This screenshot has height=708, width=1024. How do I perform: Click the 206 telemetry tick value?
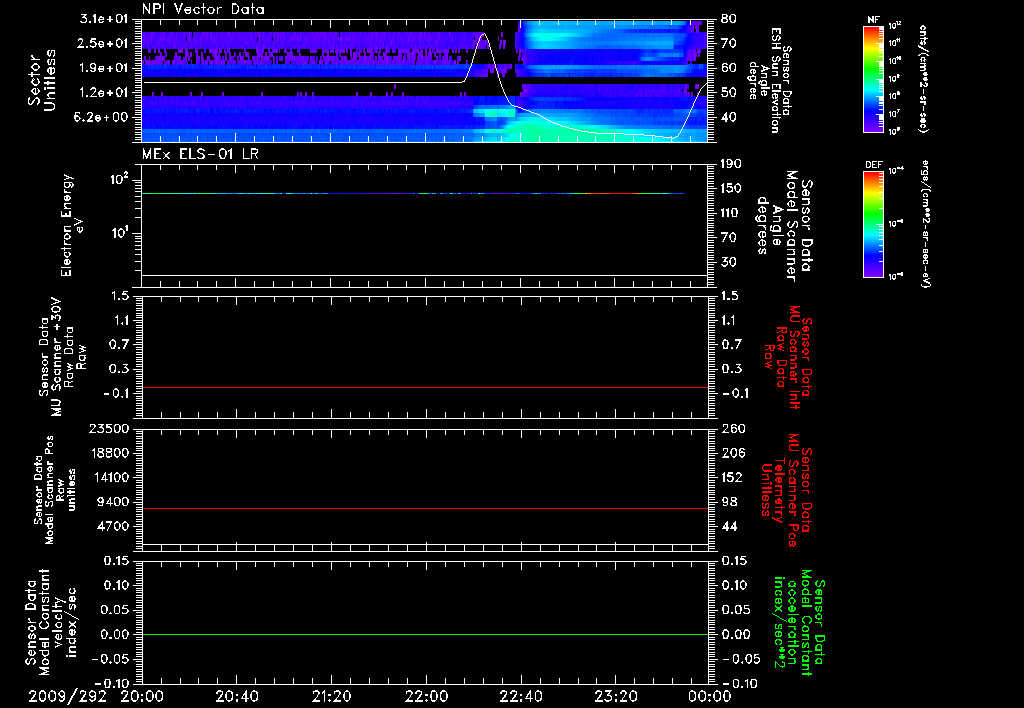pos(733,453)
